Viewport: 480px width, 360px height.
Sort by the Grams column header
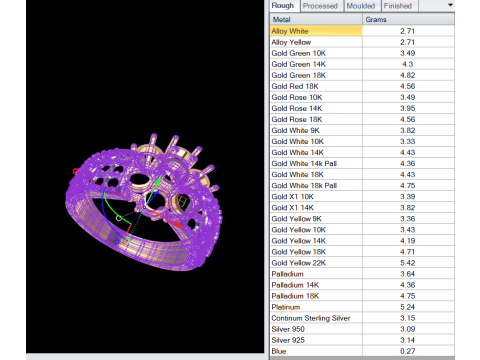(408, 19)
